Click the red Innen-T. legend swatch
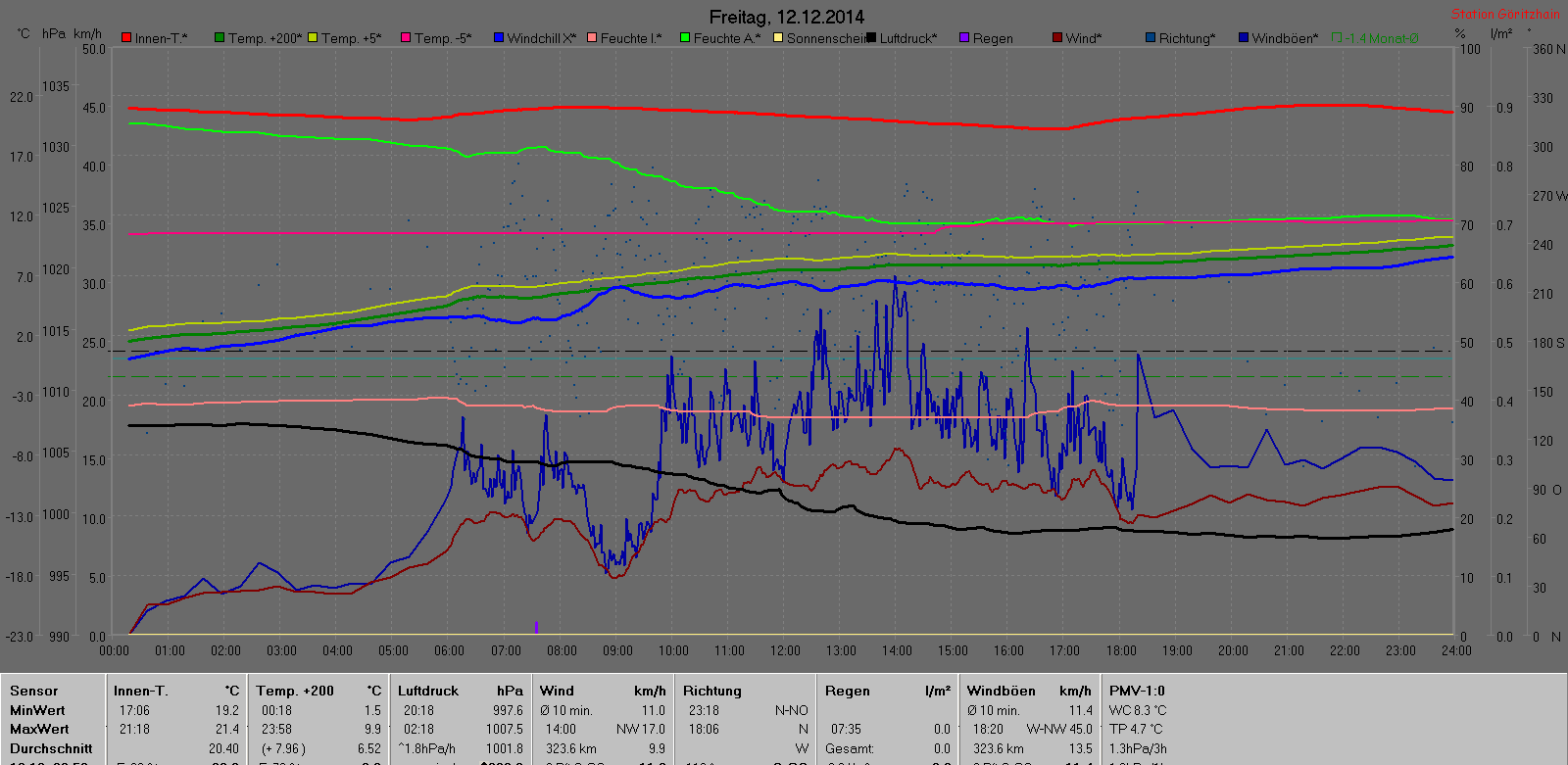 126,38
